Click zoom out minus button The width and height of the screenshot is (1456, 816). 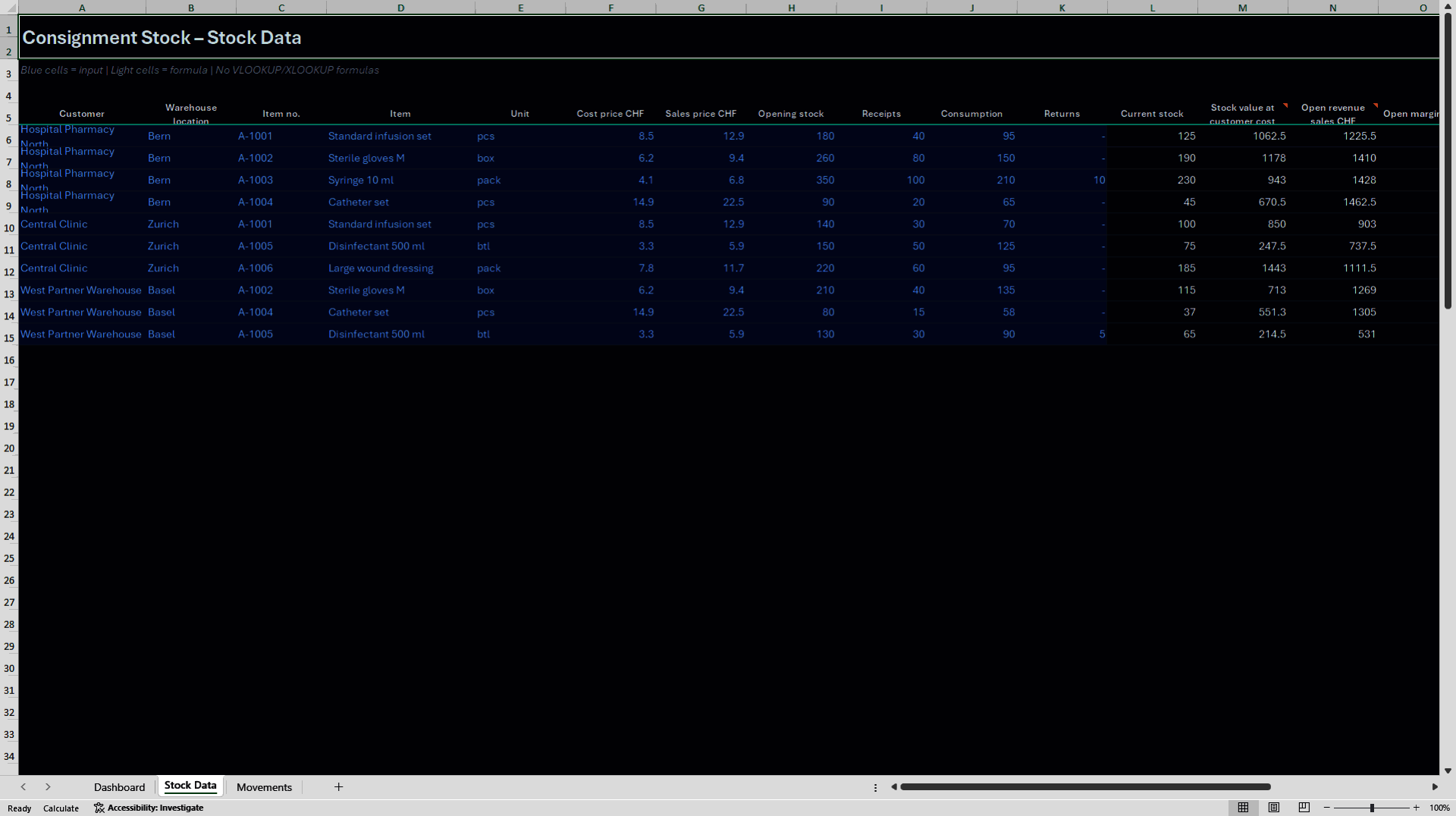tap(1326, 808)
